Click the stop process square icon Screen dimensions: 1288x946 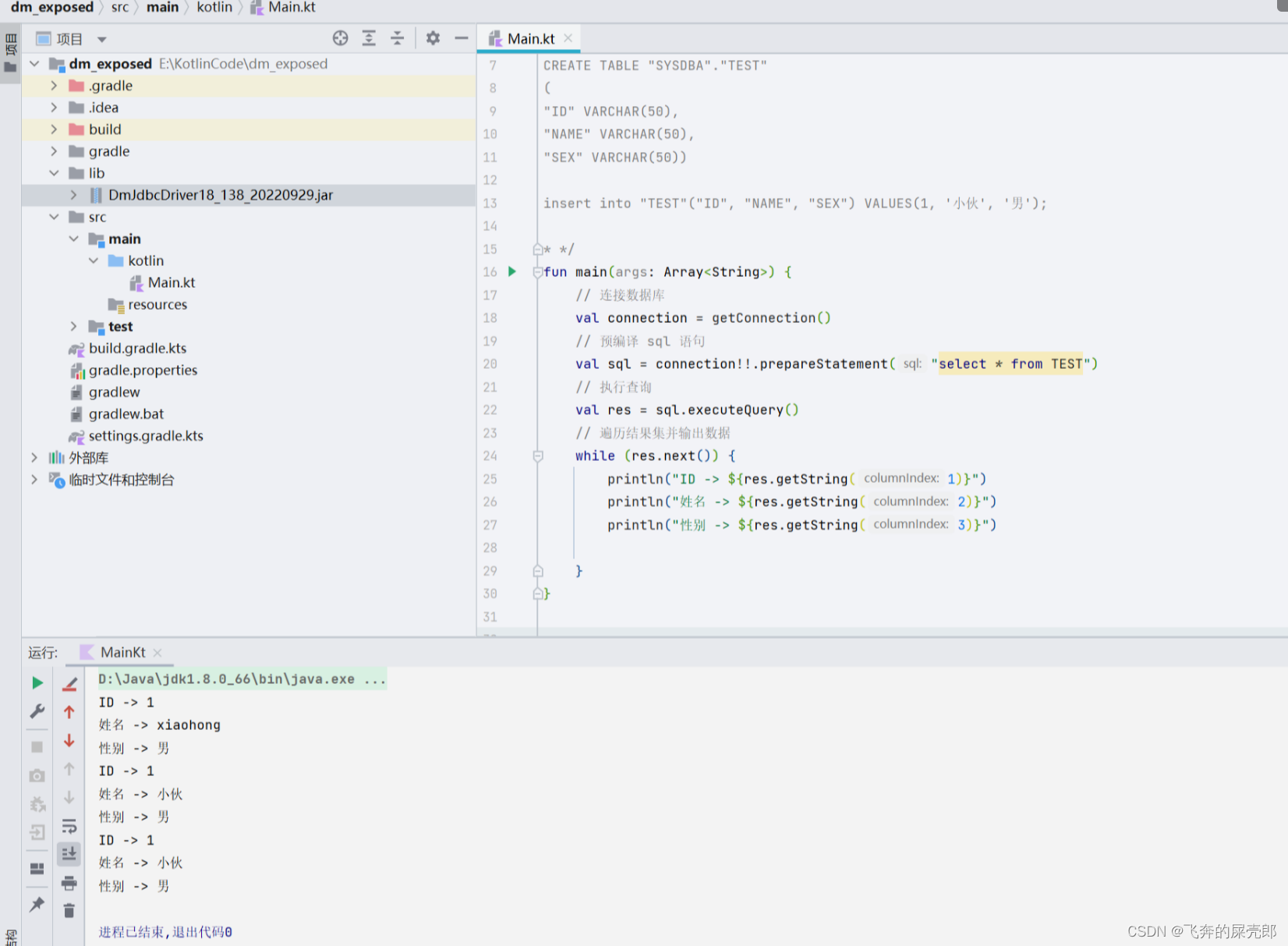point(37,746)
